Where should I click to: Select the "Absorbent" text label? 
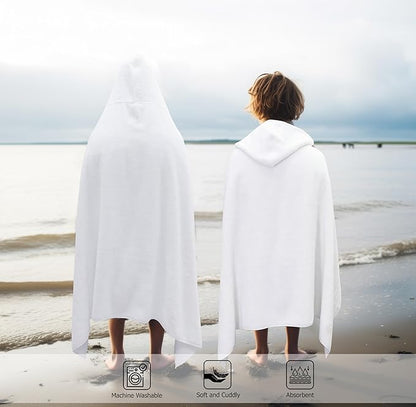tap(300, 395)
